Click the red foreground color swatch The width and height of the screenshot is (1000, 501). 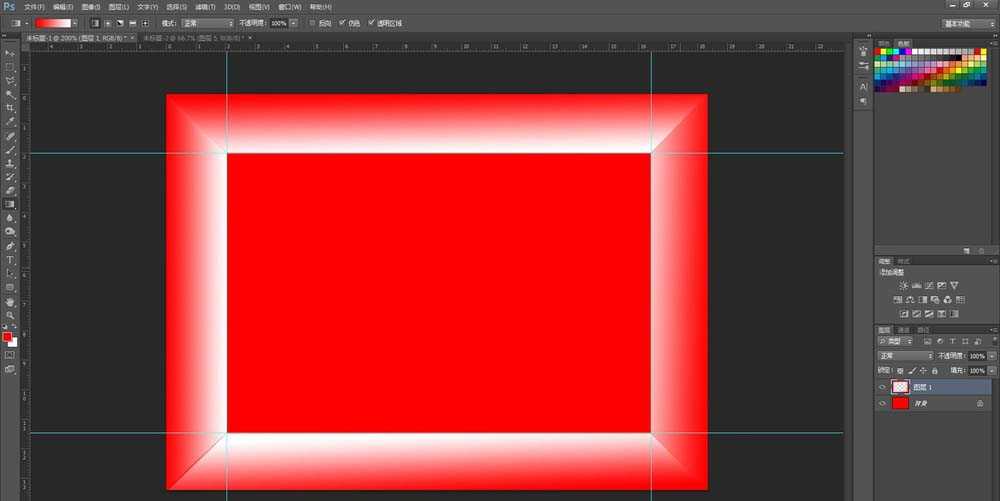pyautogui.click(x=7, y=337)
